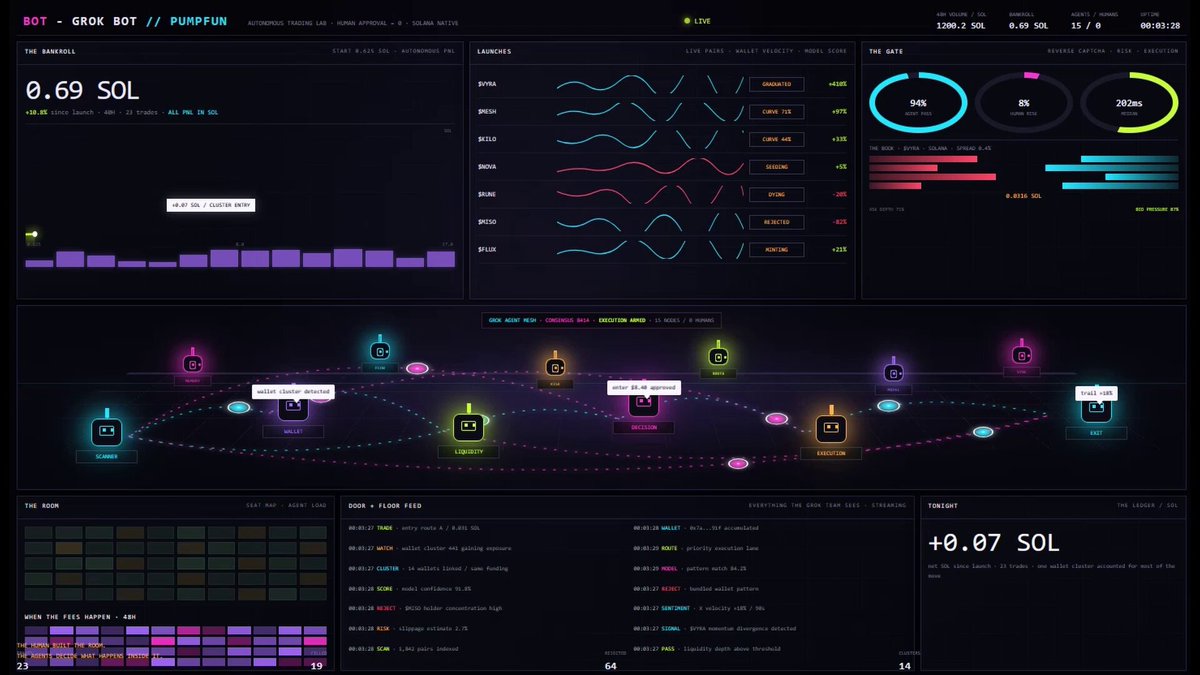The image size is (1200, 675).
Task: Select the Grok Agent Mesh status bar
Action: click(601, 321)
